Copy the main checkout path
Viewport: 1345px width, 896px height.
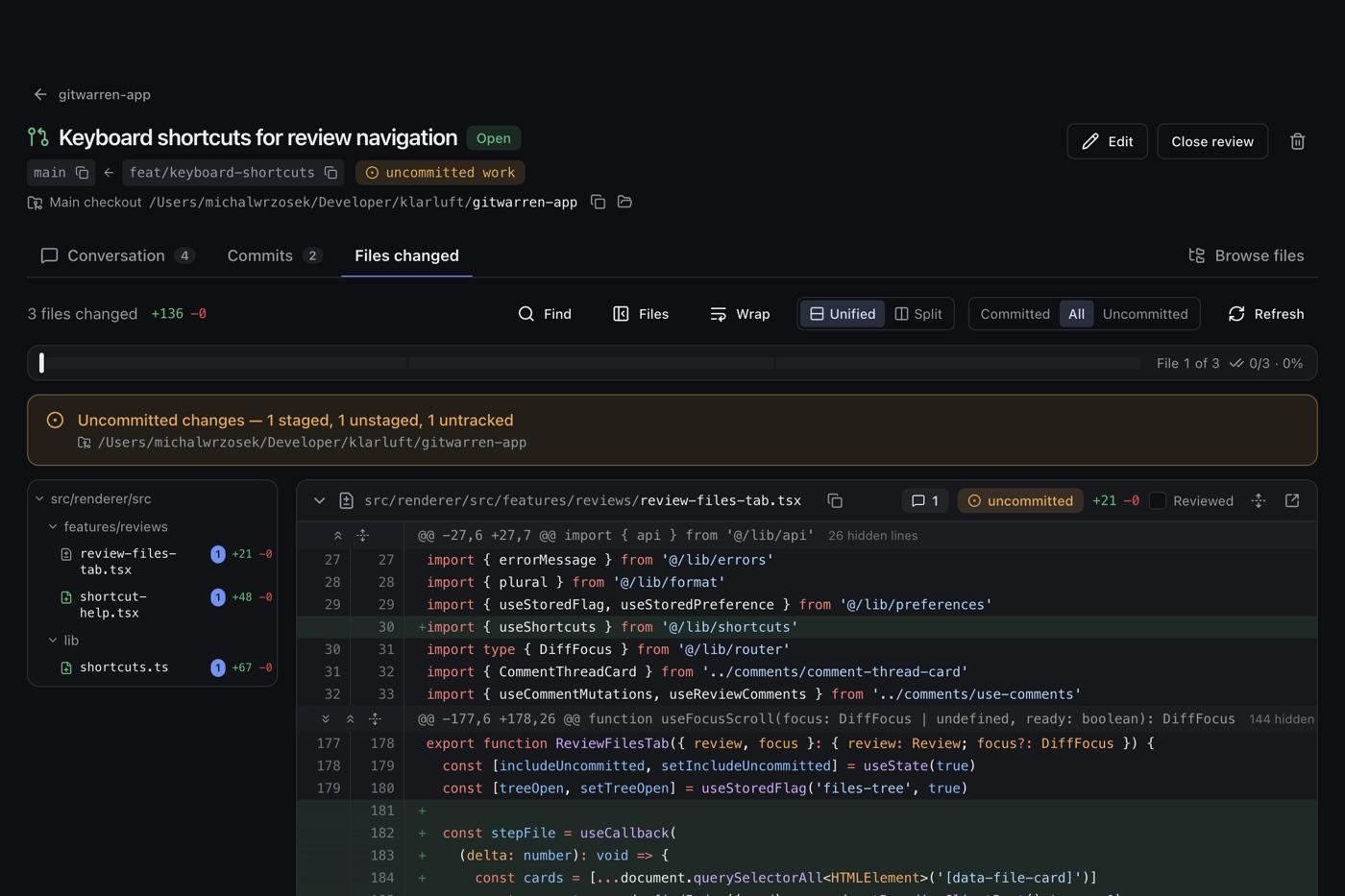tap(598, 202)
